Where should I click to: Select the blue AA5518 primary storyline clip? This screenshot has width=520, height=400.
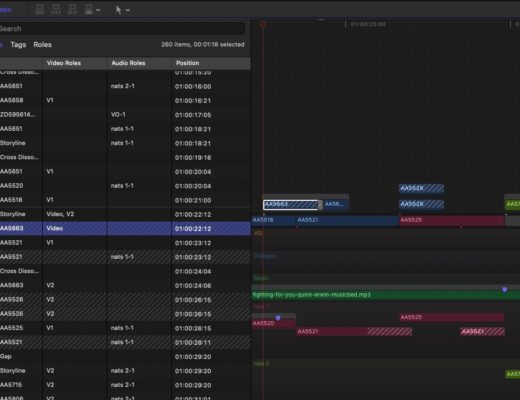click(x=274, y=220)
